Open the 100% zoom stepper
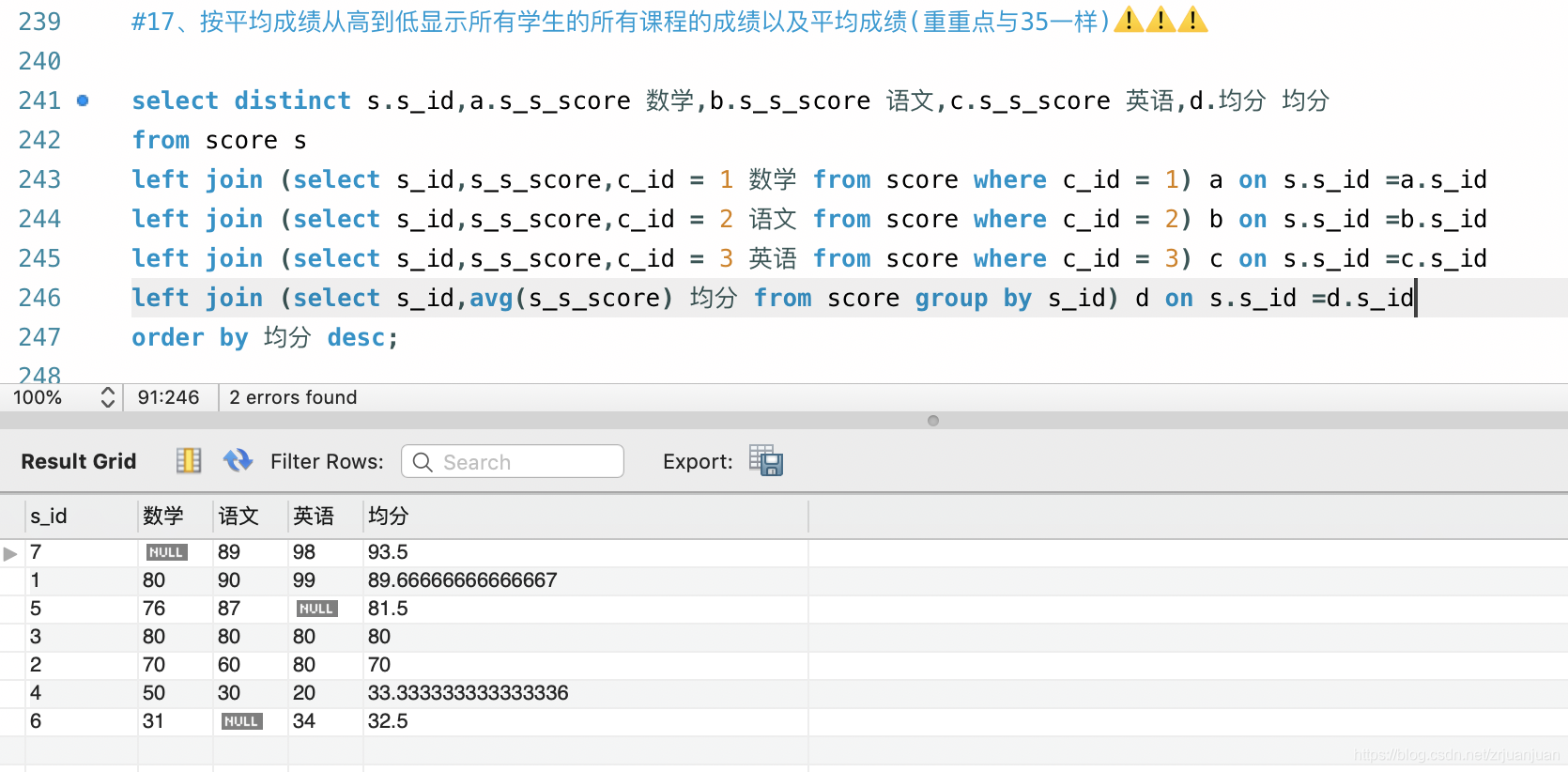 [x=108, y=397]
